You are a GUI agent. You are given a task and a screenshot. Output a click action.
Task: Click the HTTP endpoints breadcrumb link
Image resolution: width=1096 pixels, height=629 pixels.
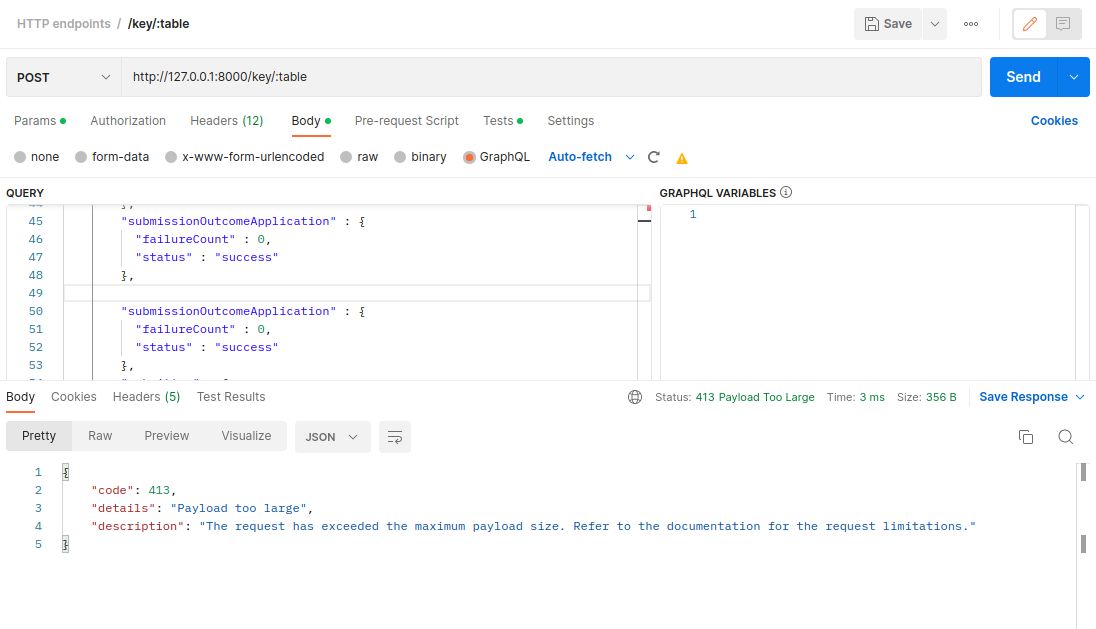pos(64,24)
